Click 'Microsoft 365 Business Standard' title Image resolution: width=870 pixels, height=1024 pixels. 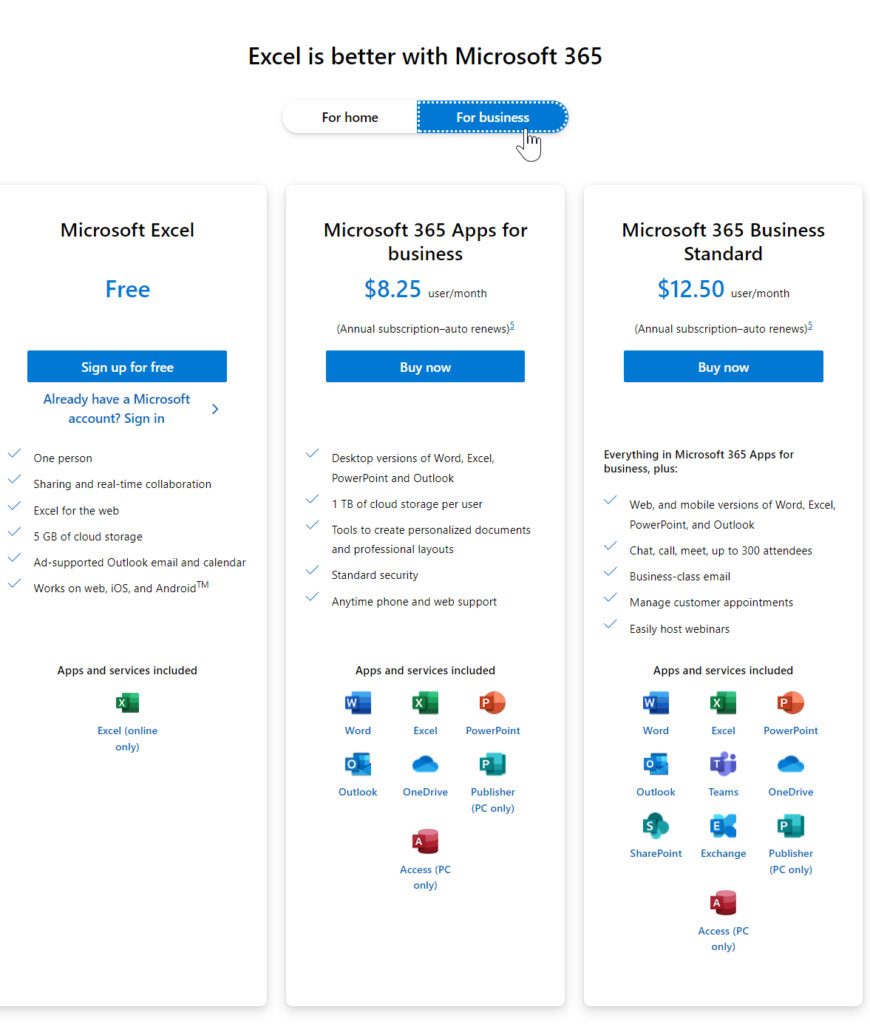723,242
